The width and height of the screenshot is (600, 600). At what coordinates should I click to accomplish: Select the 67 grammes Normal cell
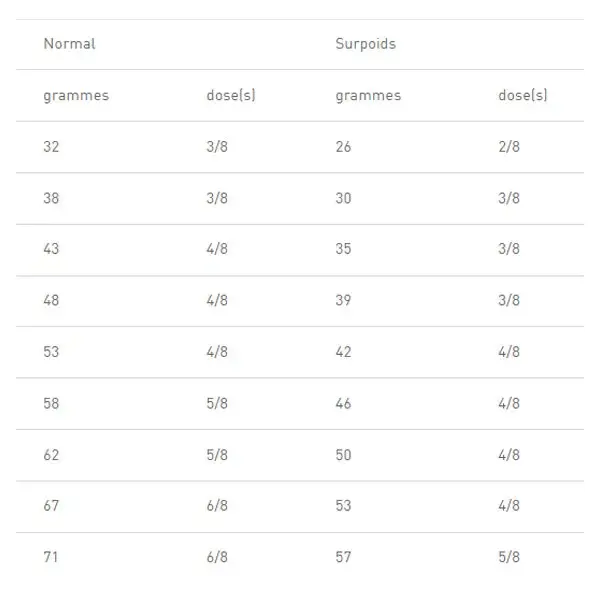click(x=51, y=506)
